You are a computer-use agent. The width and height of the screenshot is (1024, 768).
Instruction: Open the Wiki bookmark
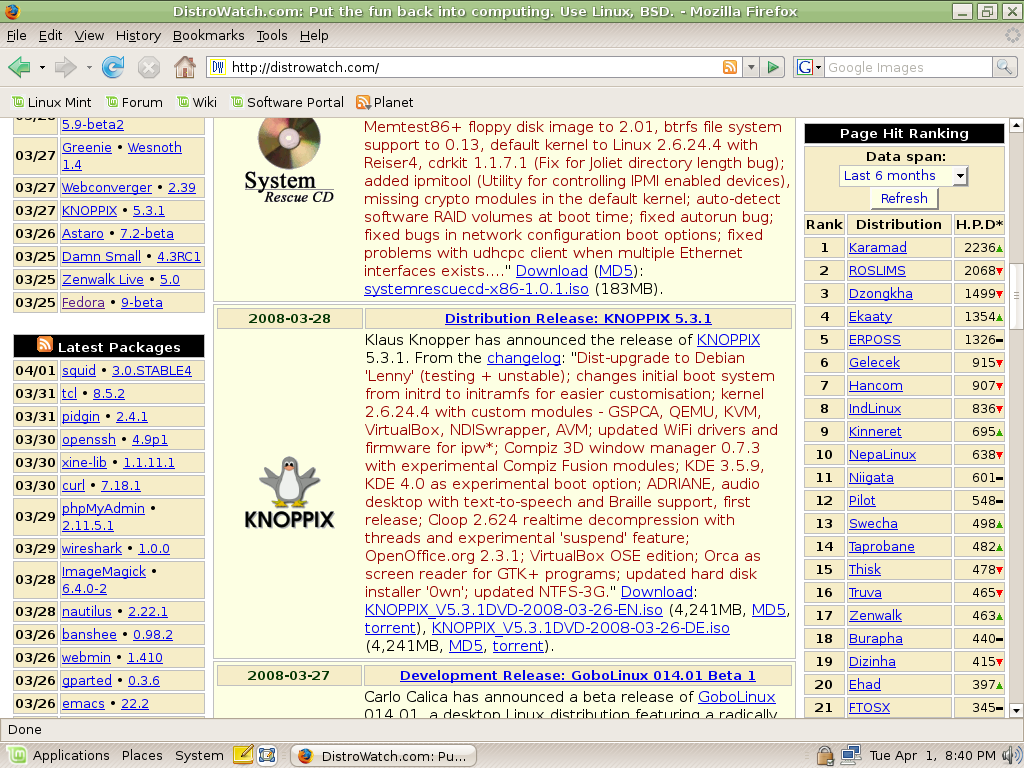197,103
